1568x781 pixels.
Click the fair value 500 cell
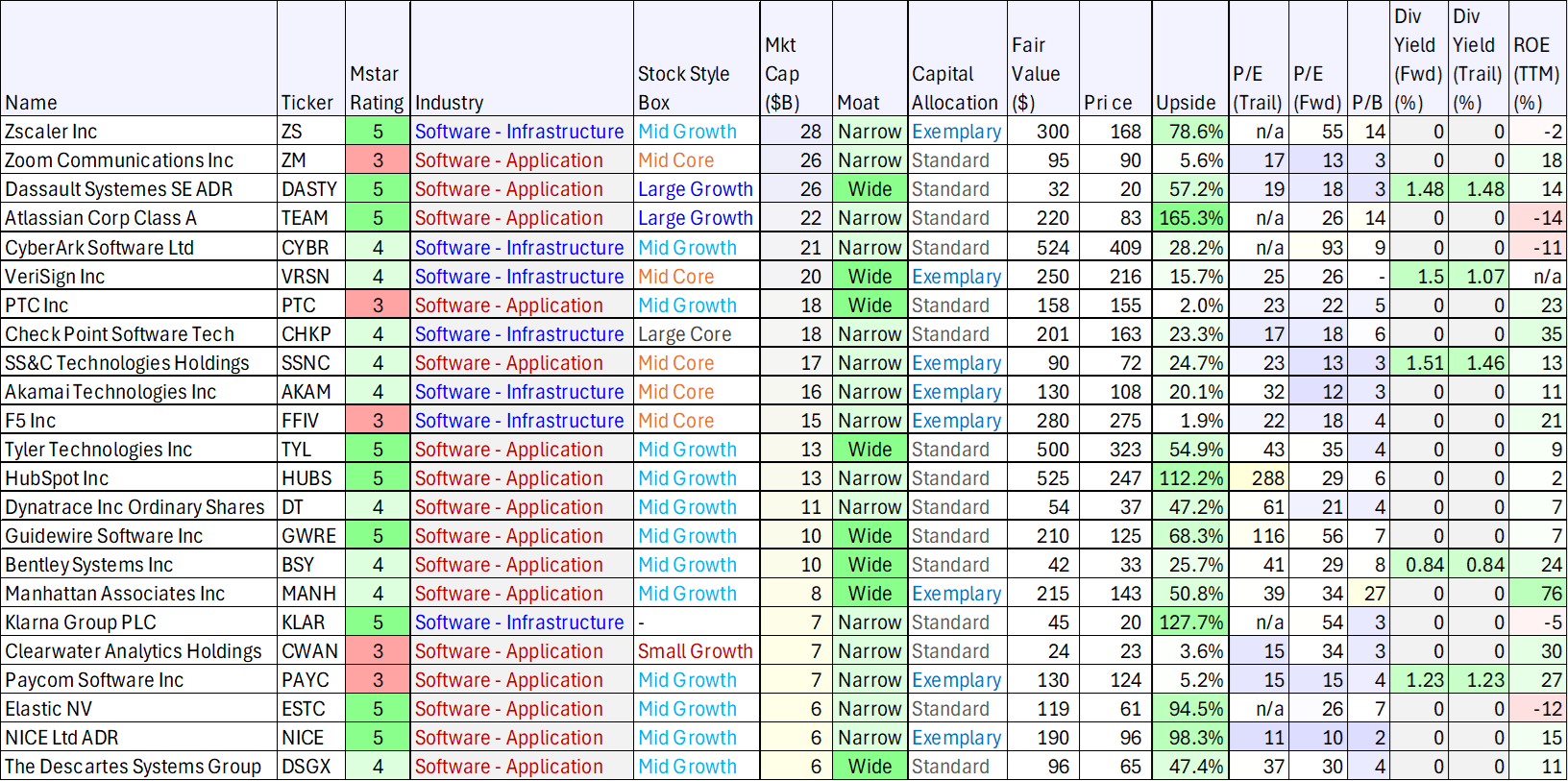tap(1043, 449)
